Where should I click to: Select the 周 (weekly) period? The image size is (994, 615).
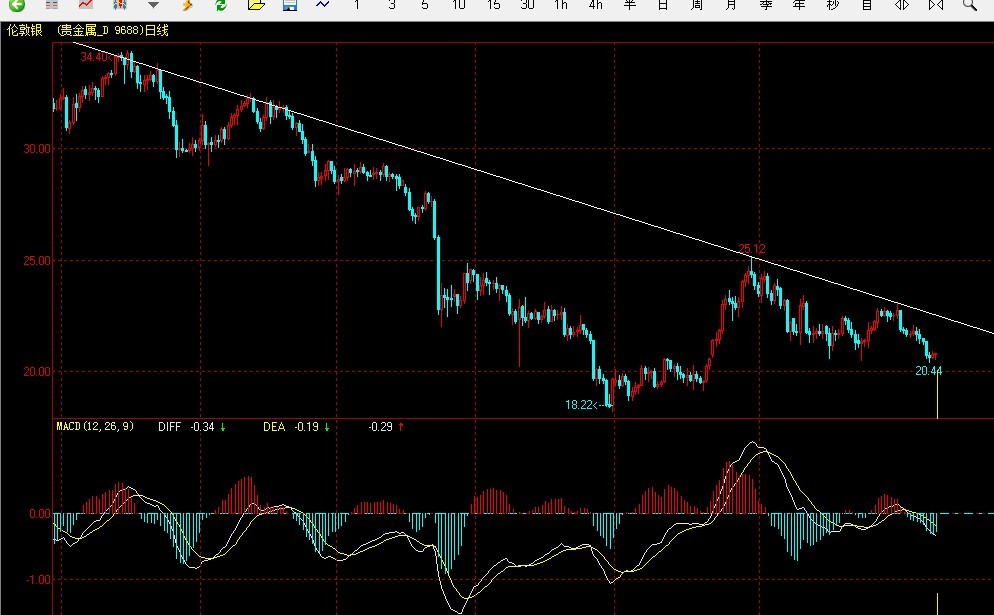pyautogui.click(x=697, y=5)
